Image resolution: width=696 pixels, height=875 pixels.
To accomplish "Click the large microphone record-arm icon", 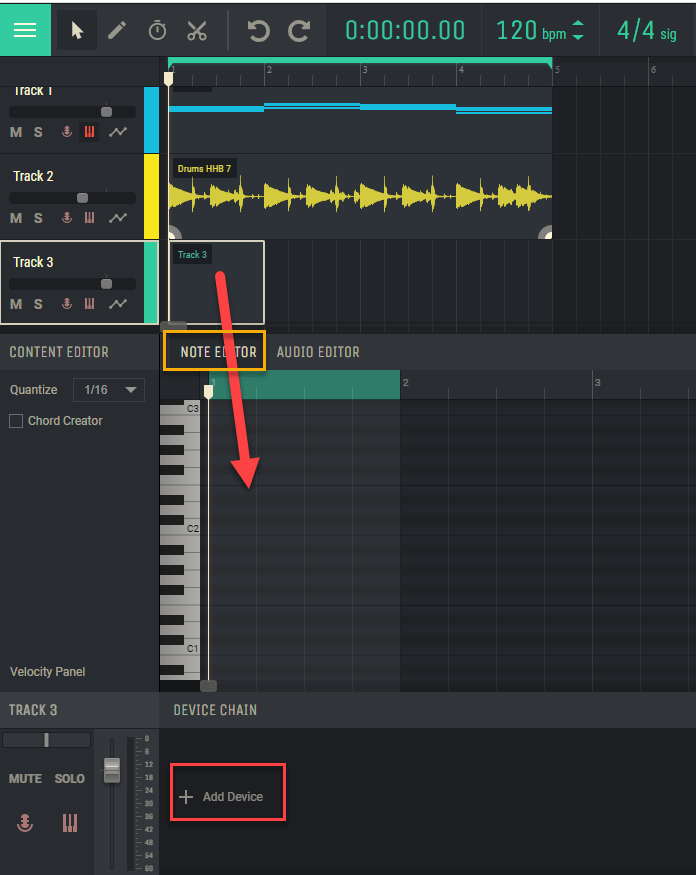I will pyautogui.click(x=25, y=823).
